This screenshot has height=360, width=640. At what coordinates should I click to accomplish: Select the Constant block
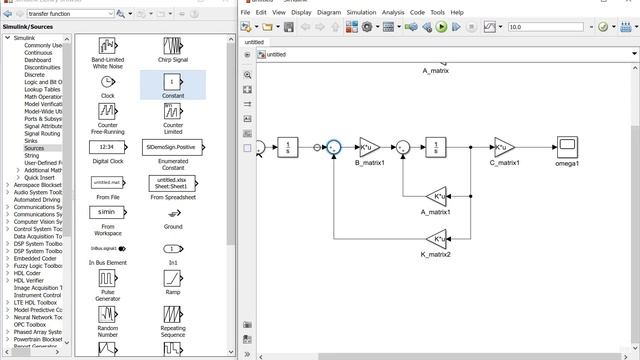coord(173,82)
